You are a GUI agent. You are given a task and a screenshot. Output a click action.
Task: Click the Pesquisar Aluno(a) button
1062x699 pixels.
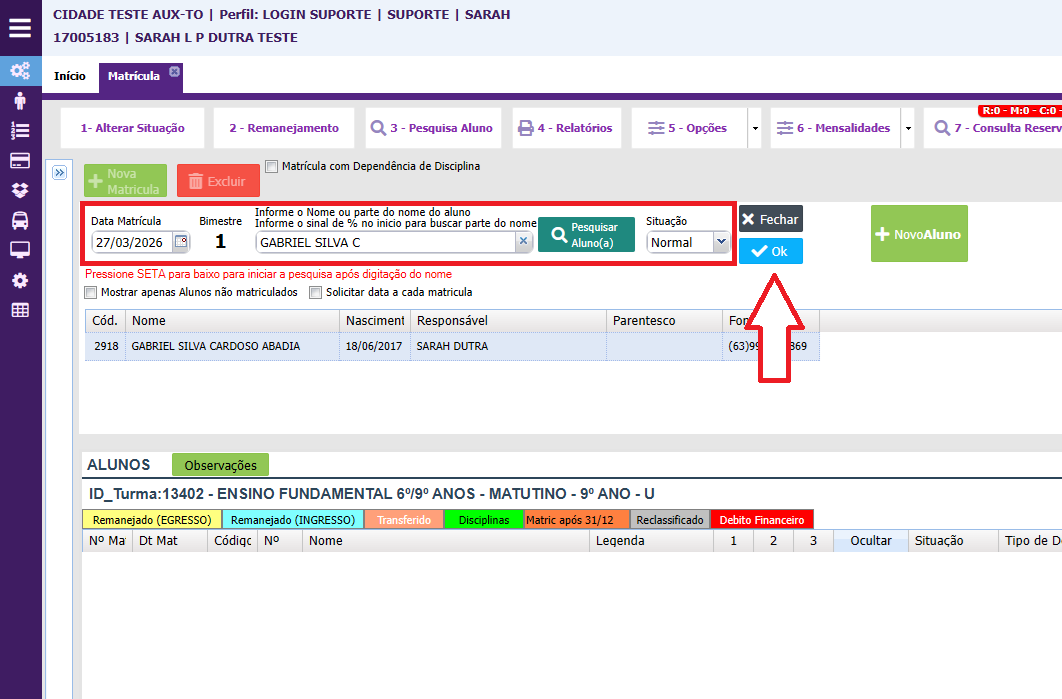(x=586, y=234)
